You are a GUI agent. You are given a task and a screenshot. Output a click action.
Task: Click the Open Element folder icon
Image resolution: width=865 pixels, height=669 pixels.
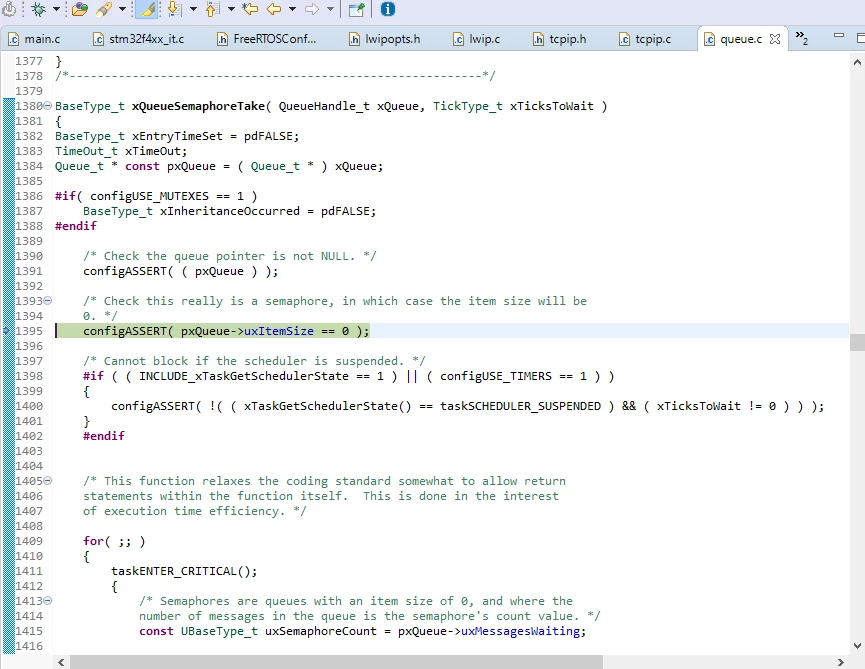tap(80, 9)
